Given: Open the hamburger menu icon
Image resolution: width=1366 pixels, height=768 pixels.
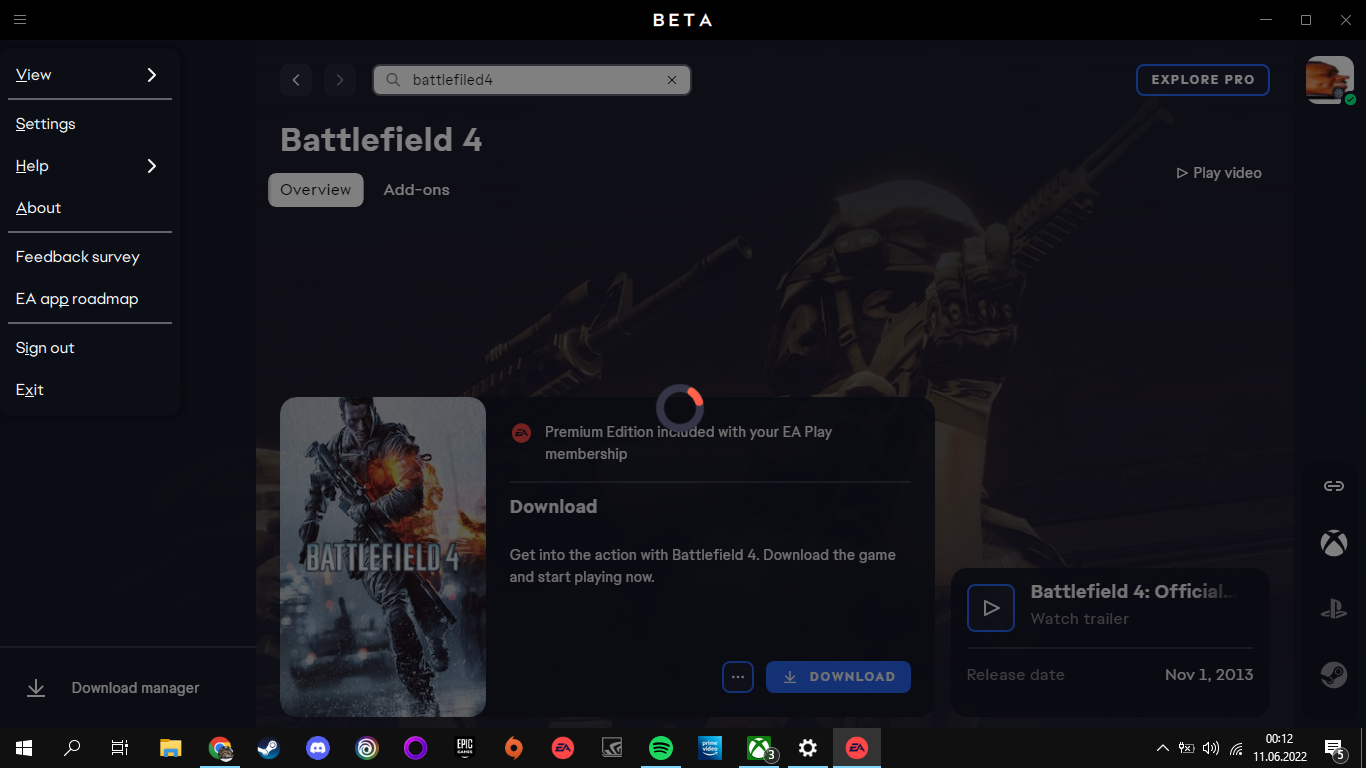Looking at the screenshot, I should click(20, 20).
